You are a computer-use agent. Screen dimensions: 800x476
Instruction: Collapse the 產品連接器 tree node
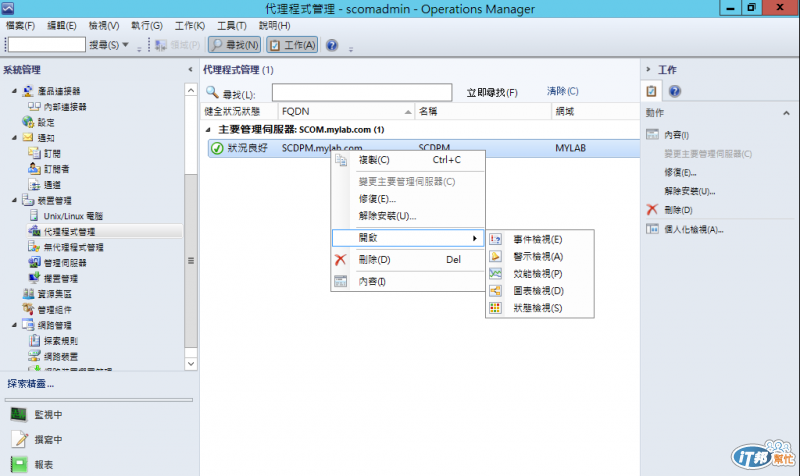14,91
